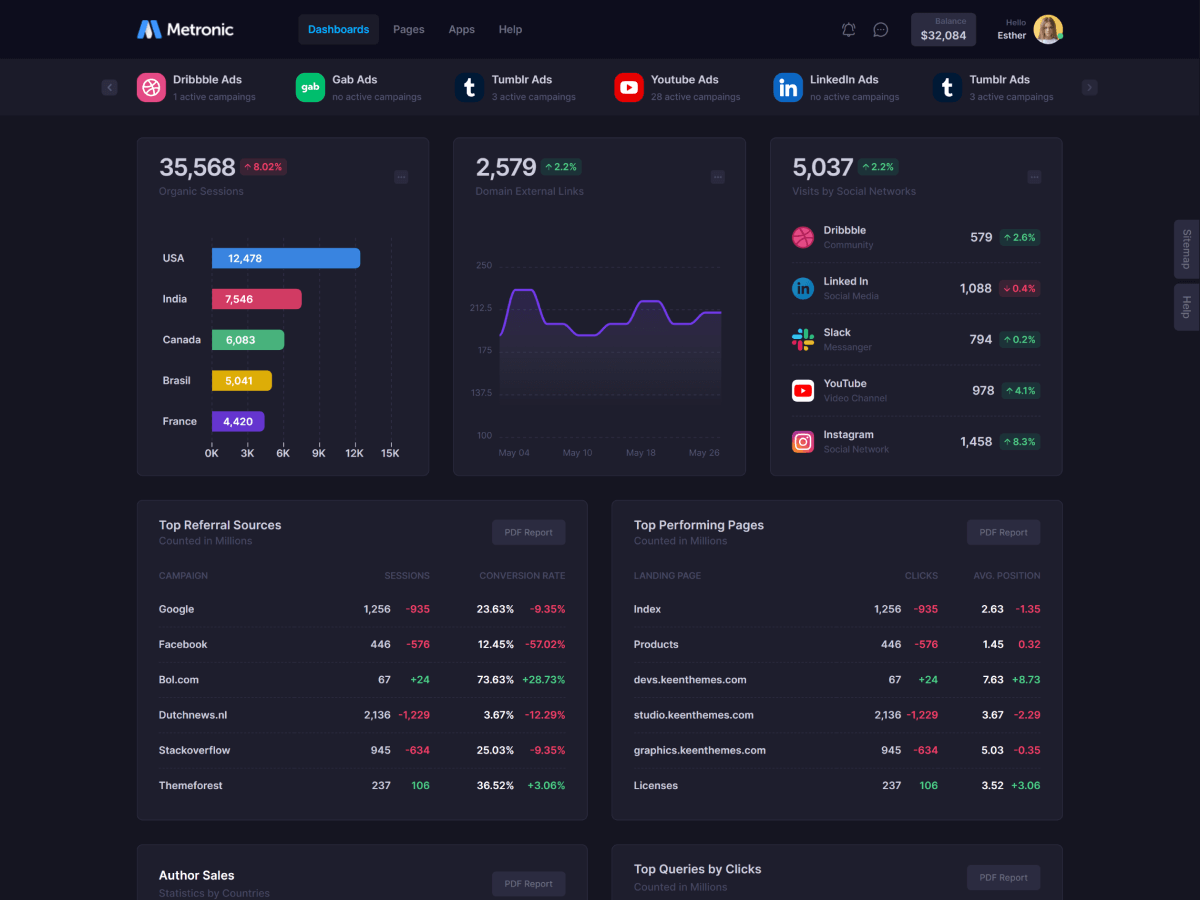Click the Slack icon in social networks
Image resolution: width=1200 pixels, height=900 pixels.
pos(803,340)
